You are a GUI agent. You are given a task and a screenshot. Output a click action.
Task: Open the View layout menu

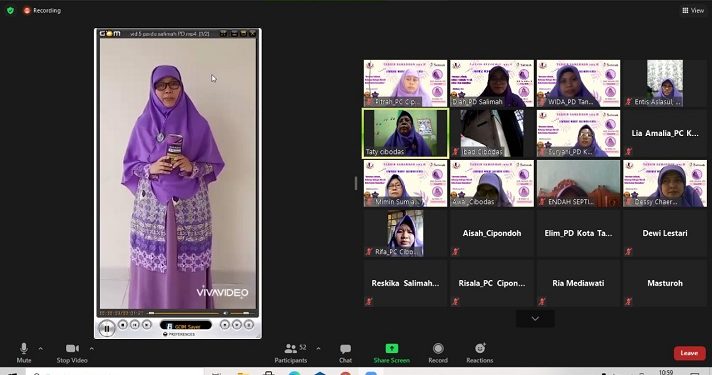tap(693, 10)
